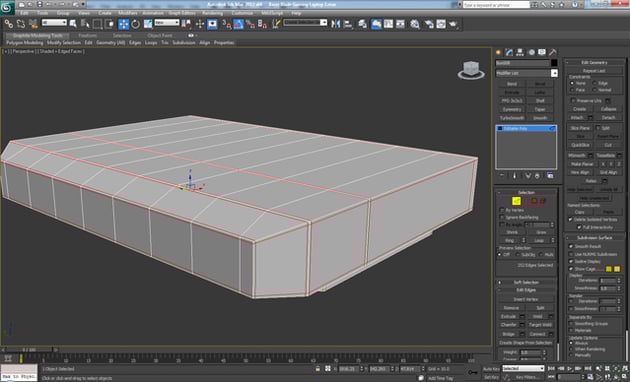
Task: Open the named selection sets dropdown
Action: point(305,23)
